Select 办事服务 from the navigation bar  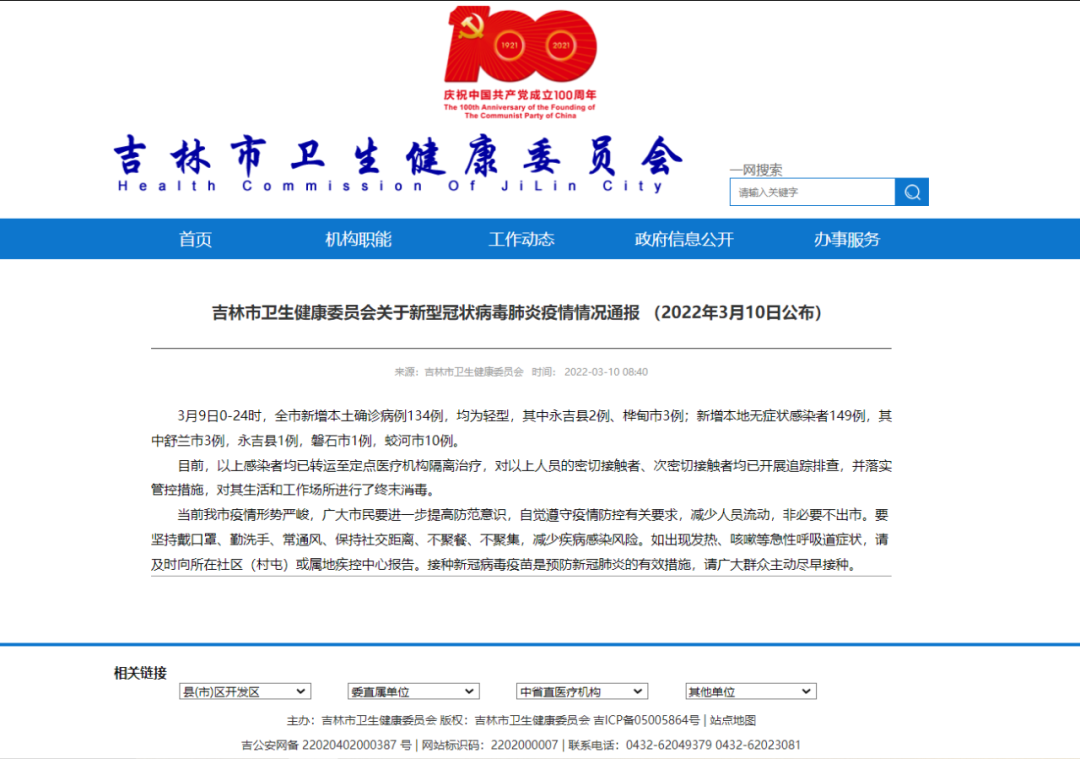845,238
